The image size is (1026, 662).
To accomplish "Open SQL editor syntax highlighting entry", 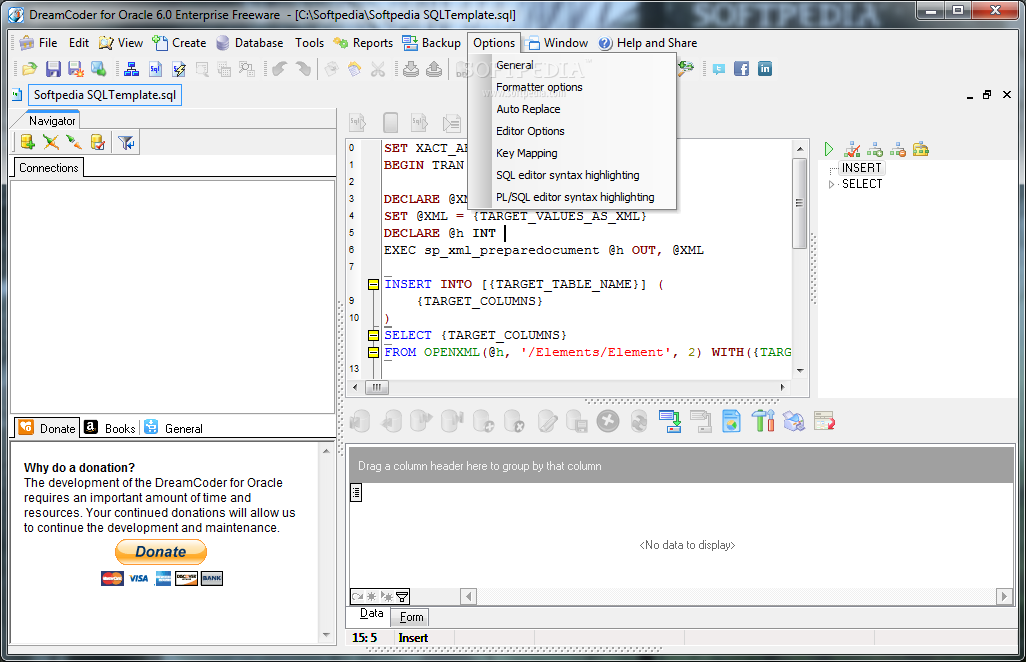I will tap(567, 175).
